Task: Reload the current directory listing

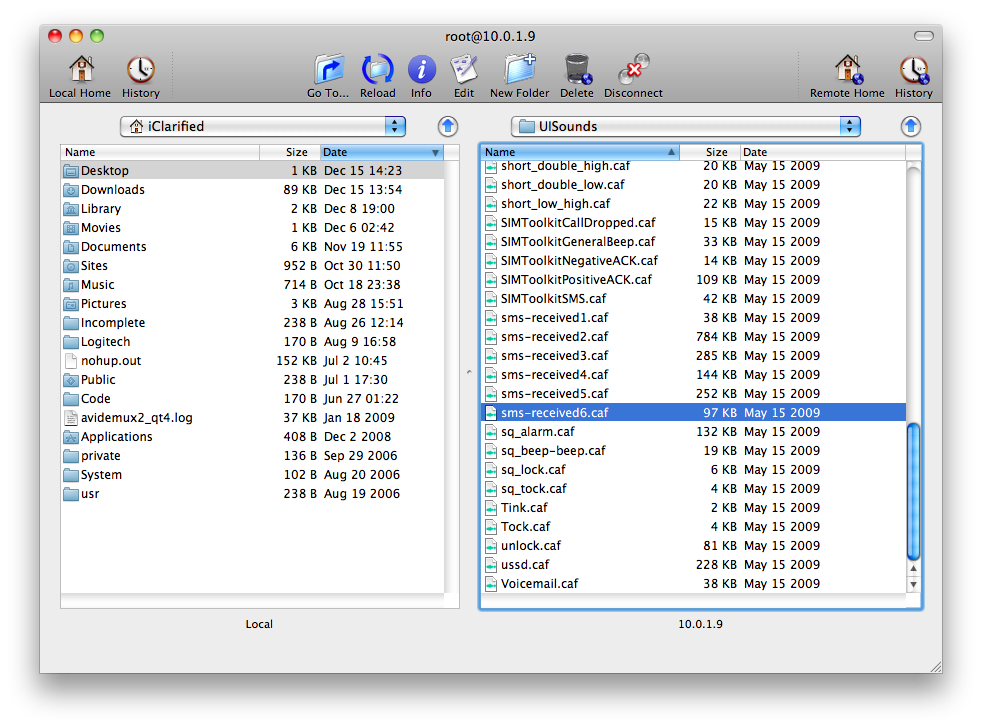Action: pos(377,70)
